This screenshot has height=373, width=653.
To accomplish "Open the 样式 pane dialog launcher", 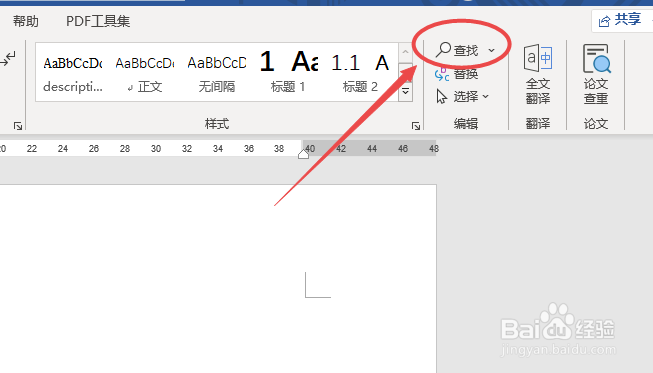I will point(416,126).
